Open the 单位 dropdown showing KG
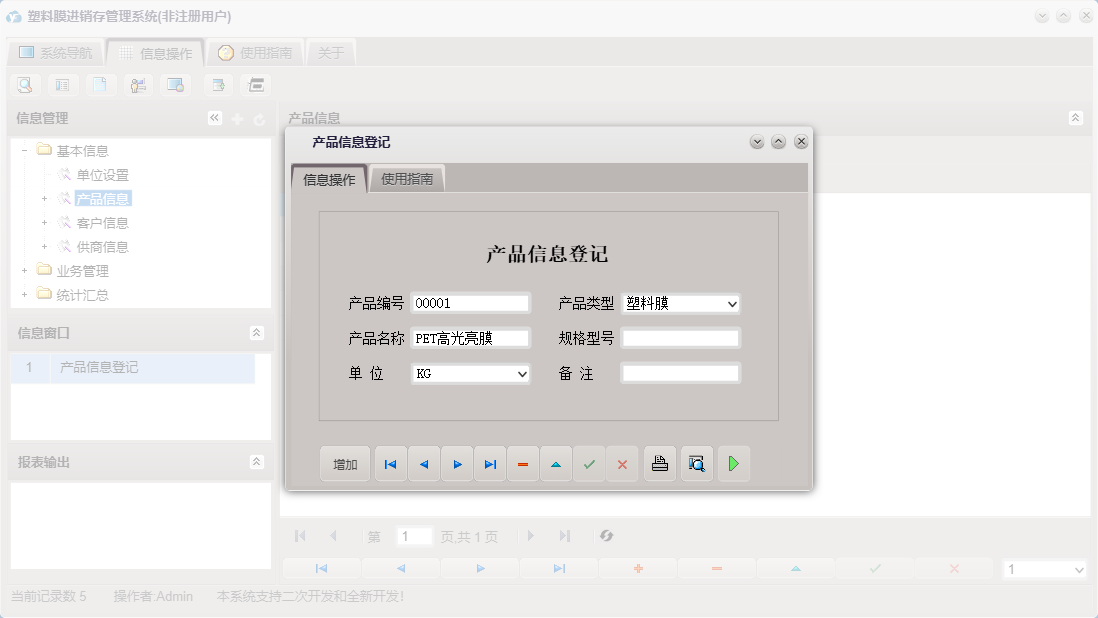The height and width of the screenshot is (618, 1098). click(522, 373)
